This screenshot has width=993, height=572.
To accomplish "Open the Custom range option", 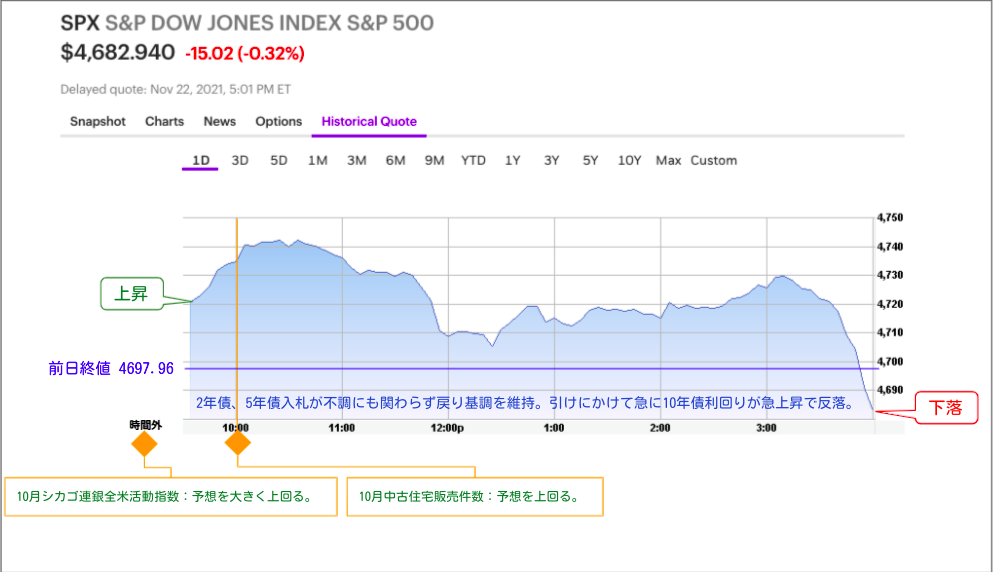I will [714, 160].
